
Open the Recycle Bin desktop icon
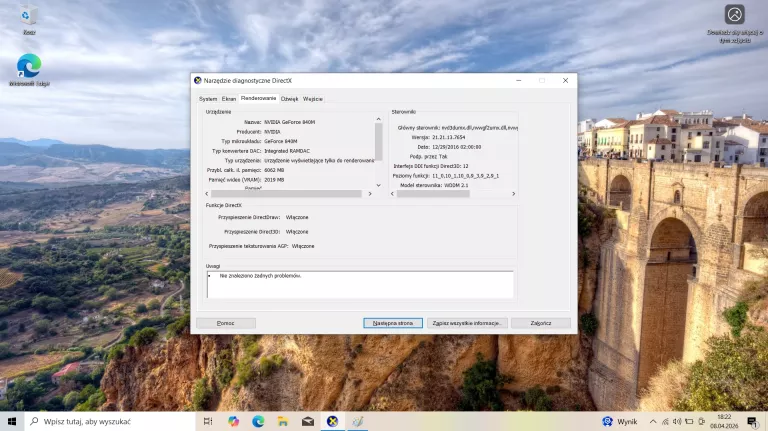tap(29, 16)
